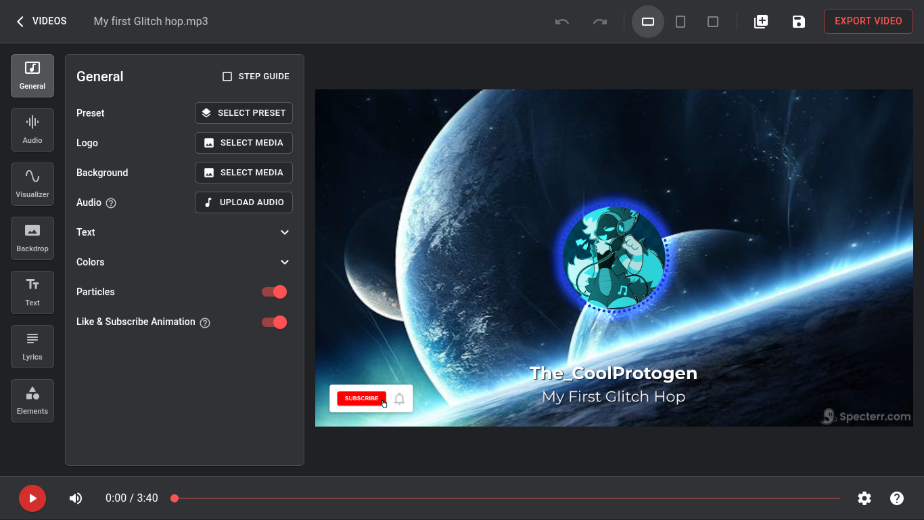This screenshot has width=924, height=520.
Task: Select media for Background
Action: (x=244, y=173)
